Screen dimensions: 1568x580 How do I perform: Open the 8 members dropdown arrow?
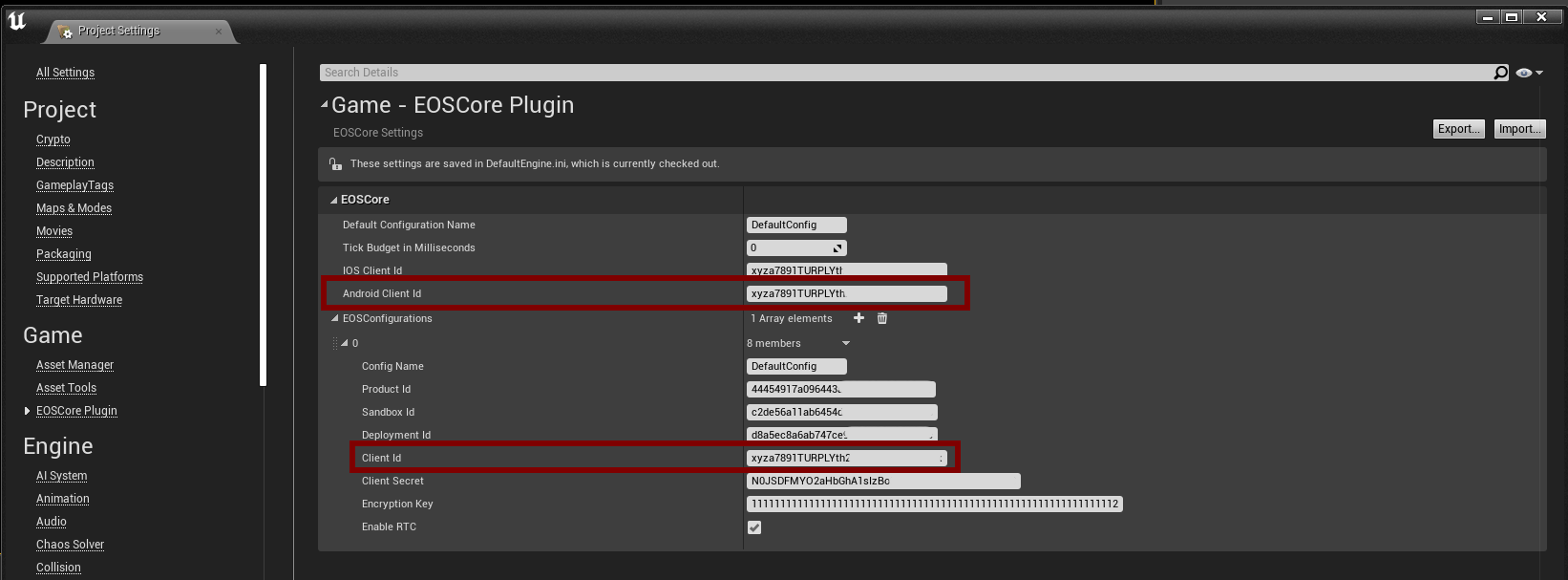pyautogui.click(x=846, y=344)
